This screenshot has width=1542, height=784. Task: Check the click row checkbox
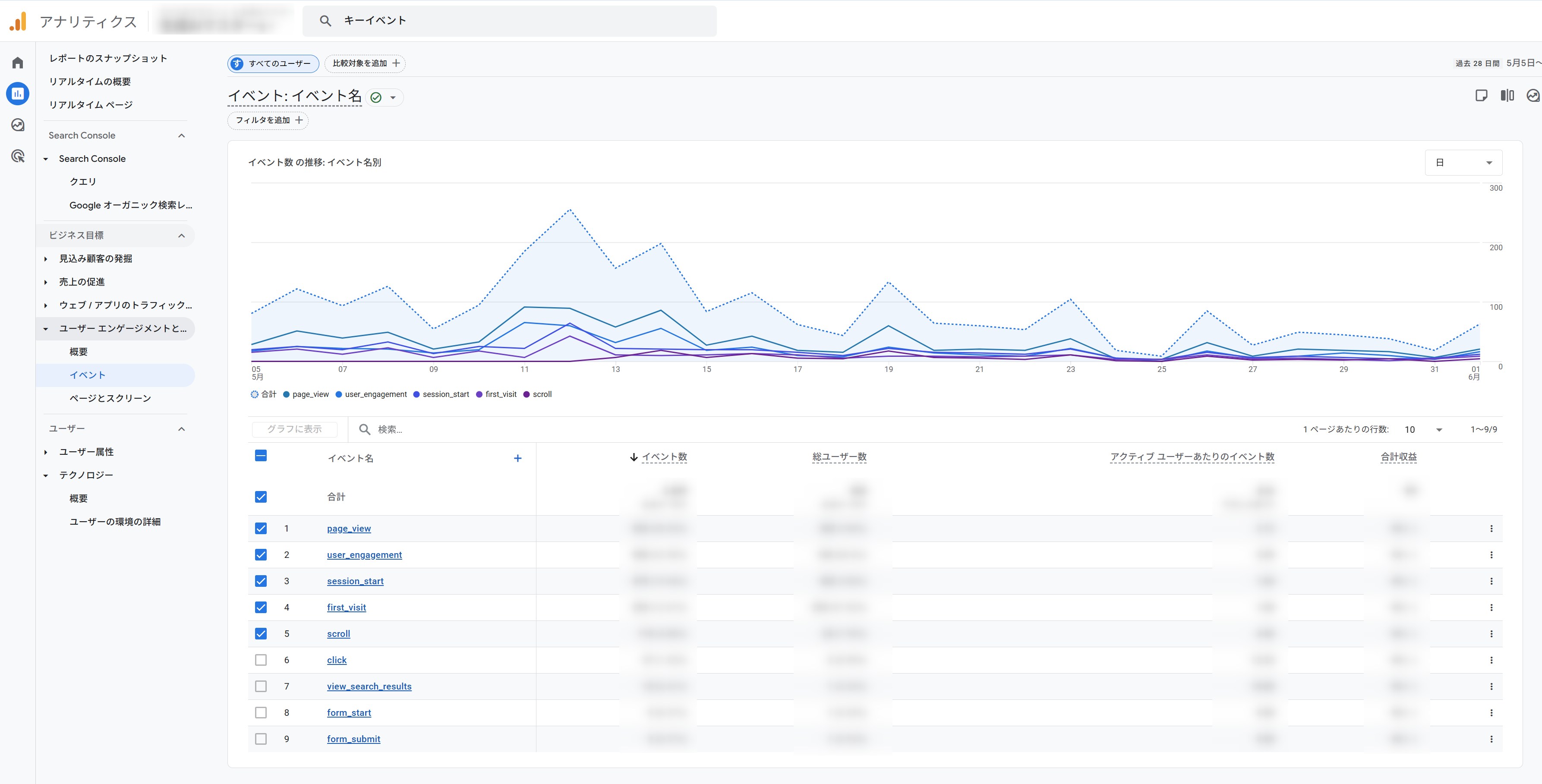pyautogui.click(x=261, y=660)
